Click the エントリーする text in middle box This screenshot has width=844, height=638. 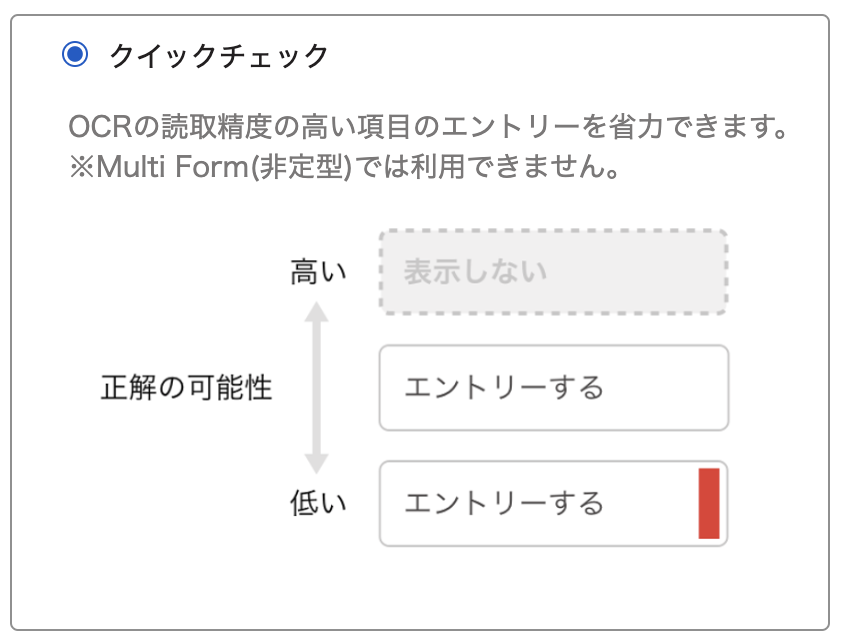tap(505, 387)
